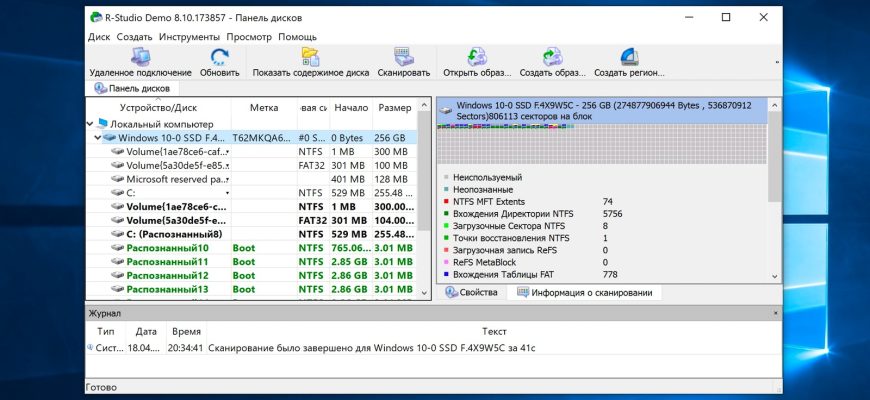
Task: Click the Открыть образ toolbar icon
Action: coord(477,57)
